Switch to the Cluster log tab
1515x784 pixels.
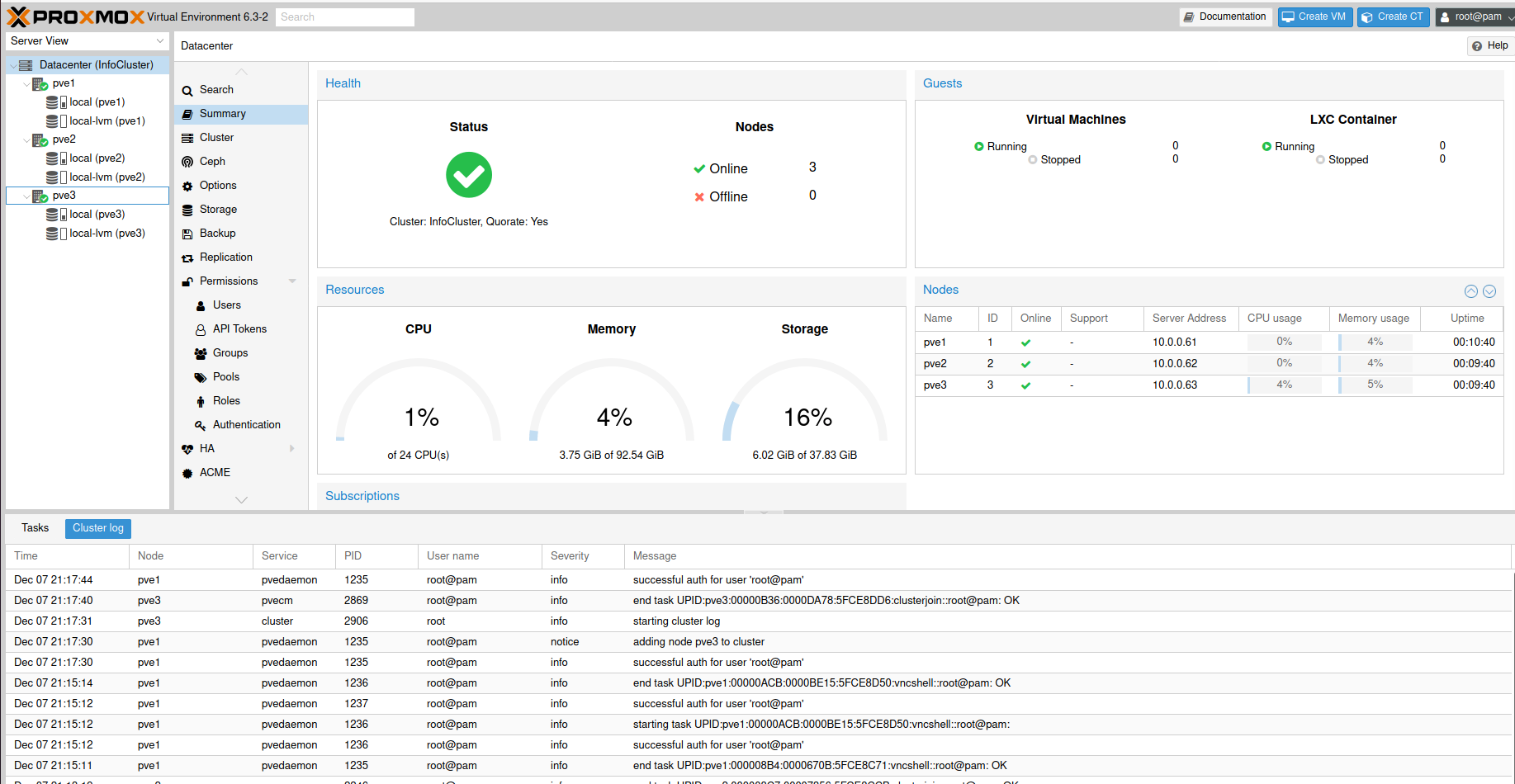coord(98,528)
